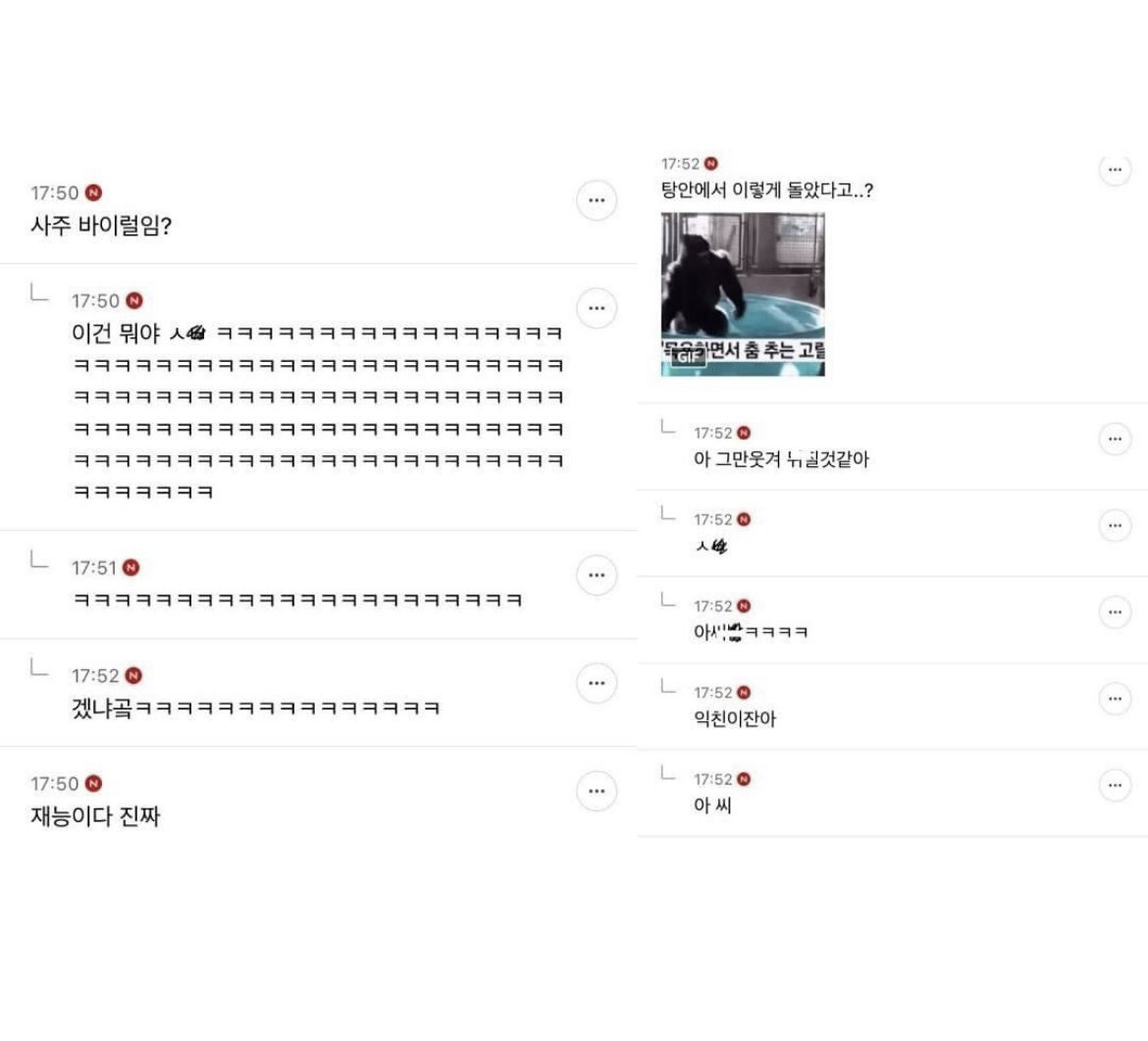
Task: Click the '익친이잔아' reply text
Action: point(734,719)
